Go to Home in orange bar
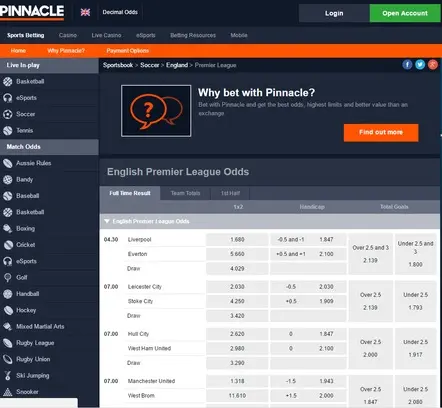This screenshot has height=408, width=442. click(18, 51)
